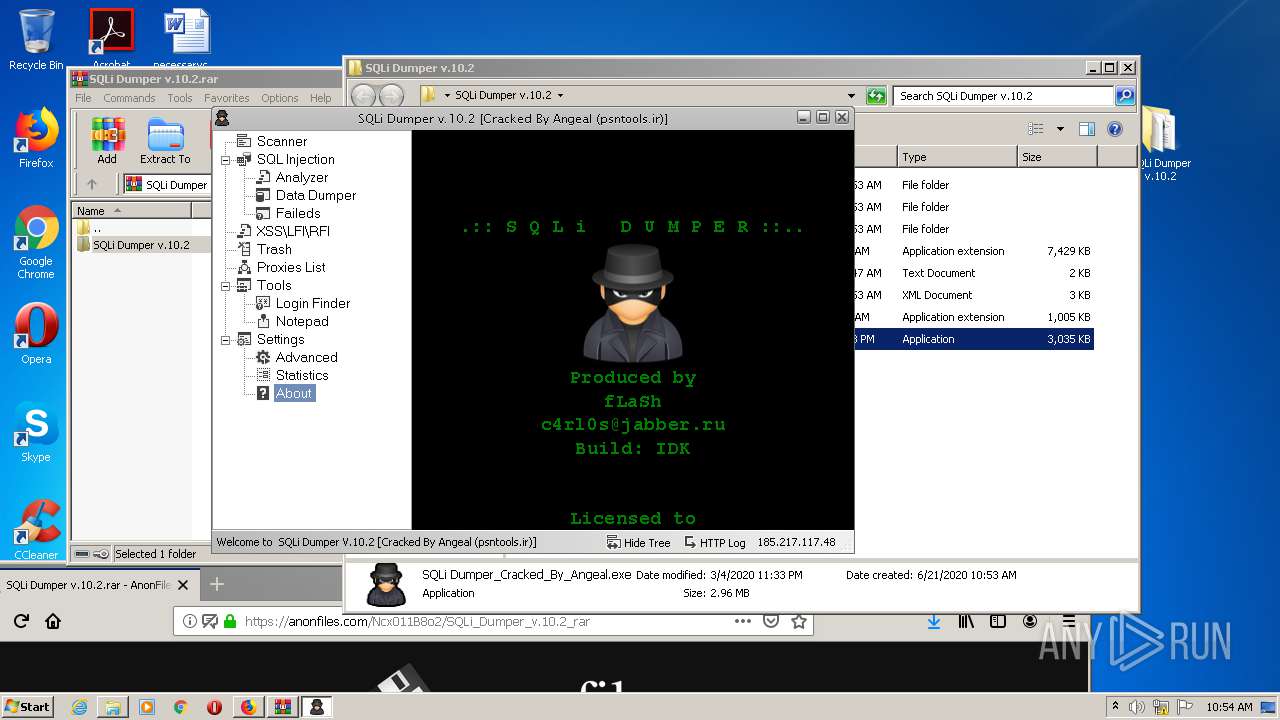The width and height of the screenshot is (1280, 720).
Task: Click the Advanced gear icon
Action: [x=263, y=357]
